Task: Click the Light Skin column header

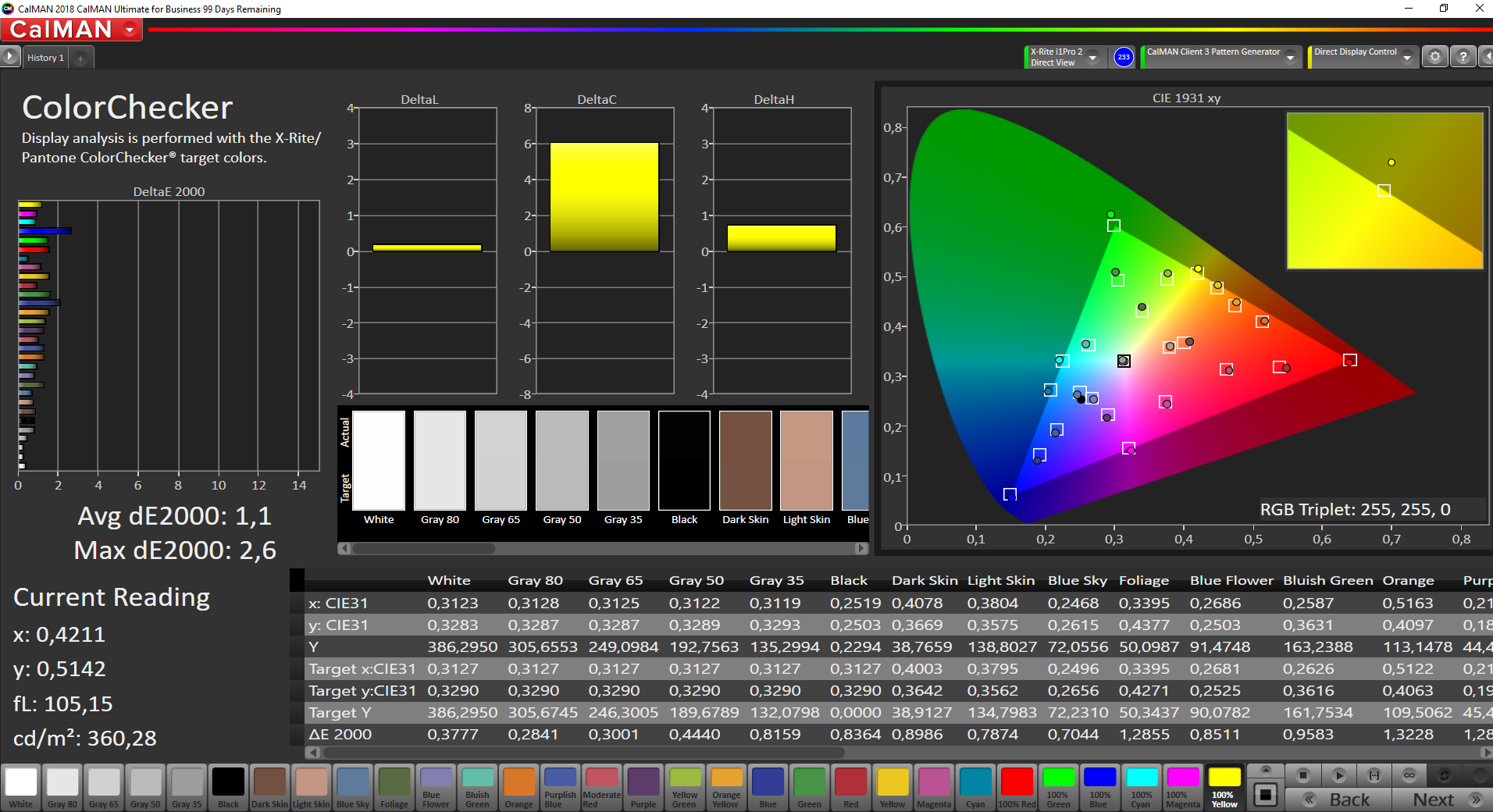Action: click(x=1001, y=580)
